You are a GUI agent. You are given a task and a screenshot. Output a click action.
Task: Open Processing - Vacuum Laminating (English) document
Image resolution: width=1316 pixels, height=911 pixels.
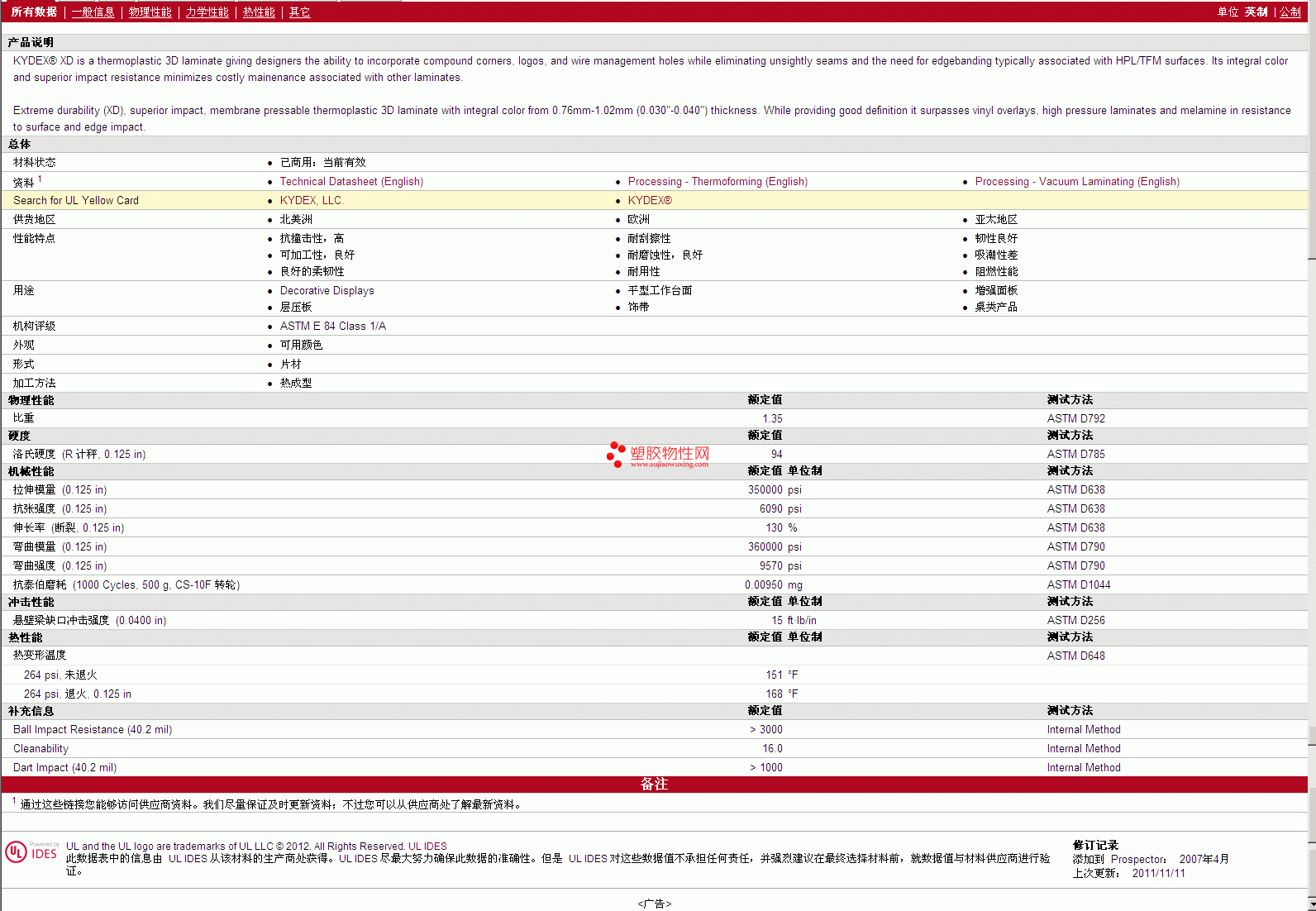point(1077,182)
